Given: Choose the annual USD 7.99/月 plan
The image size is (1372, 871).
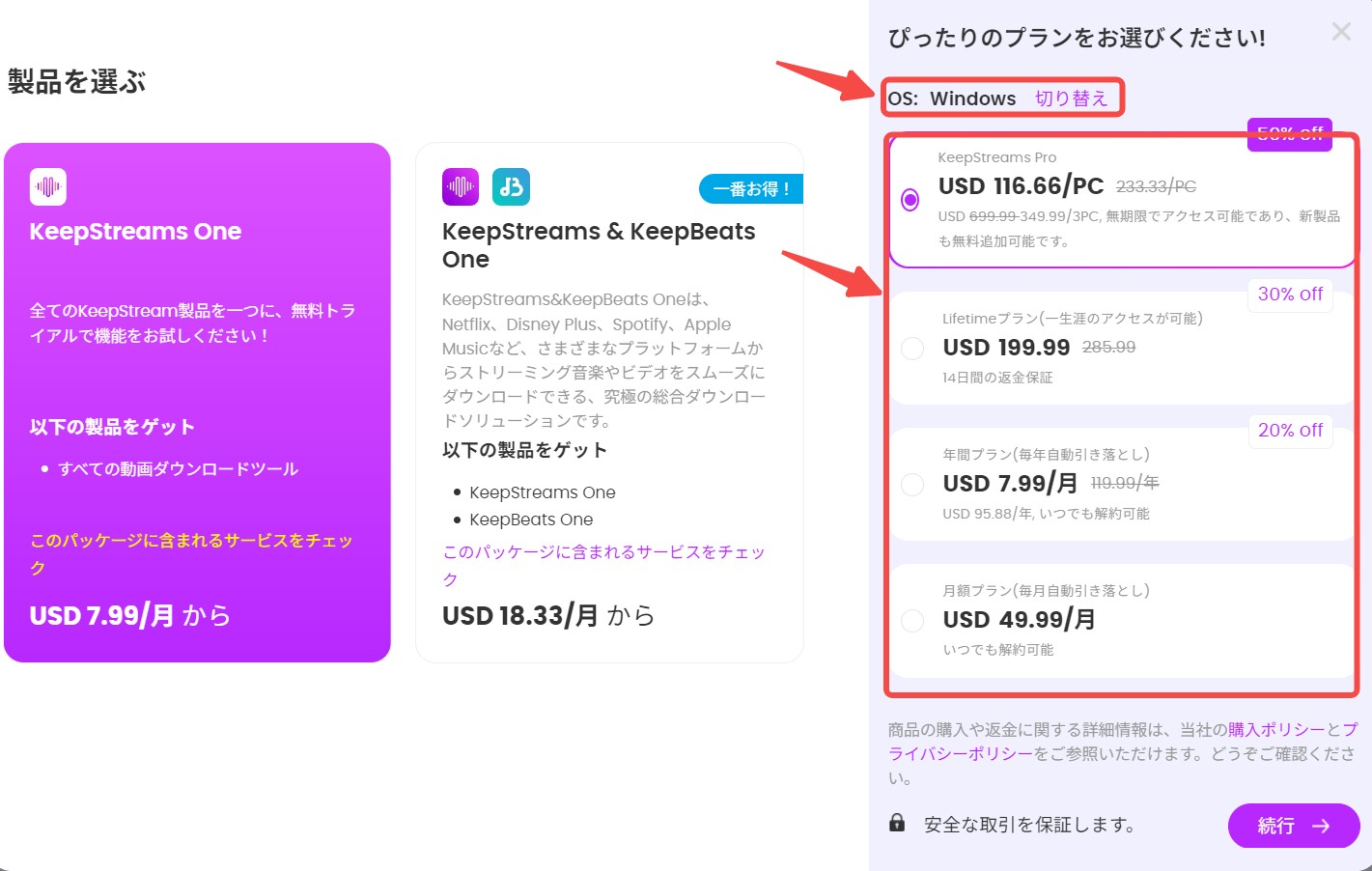Looking at the screenshot, I should tap(912, 485).
